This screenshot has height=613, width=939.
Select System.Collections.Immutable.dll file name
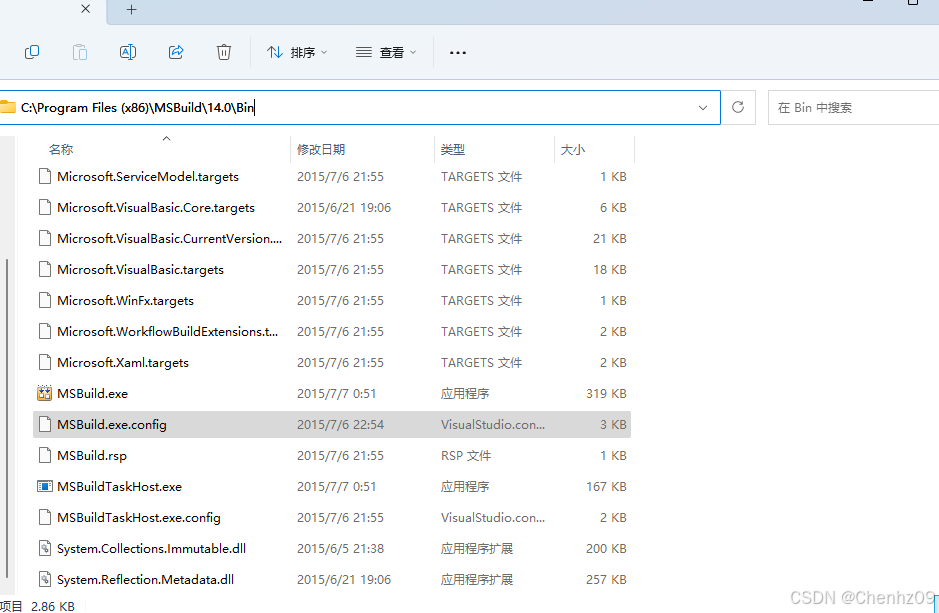[x=151, y=549]
